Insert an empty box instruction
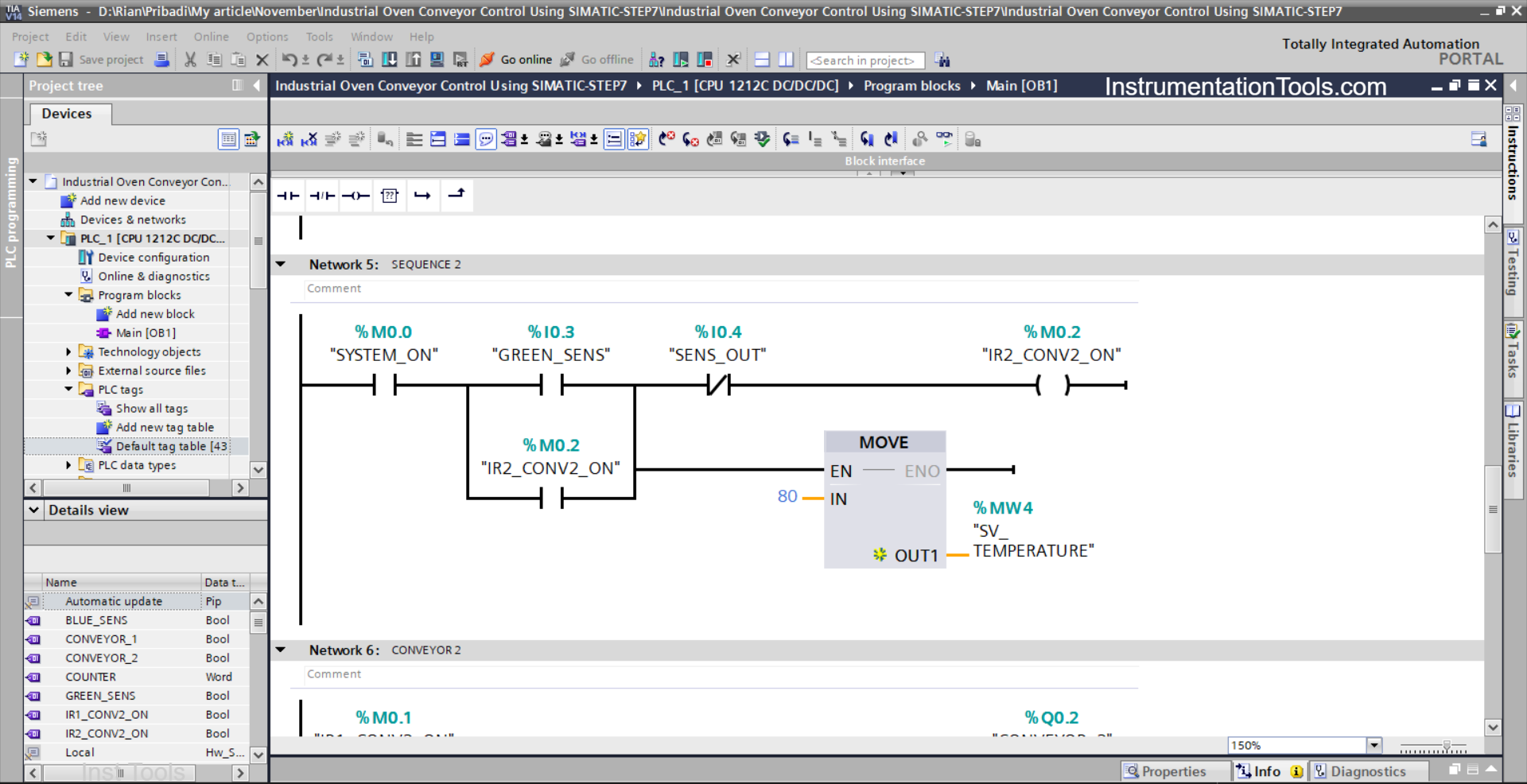1527x784 pixels. tap(390, 195)
